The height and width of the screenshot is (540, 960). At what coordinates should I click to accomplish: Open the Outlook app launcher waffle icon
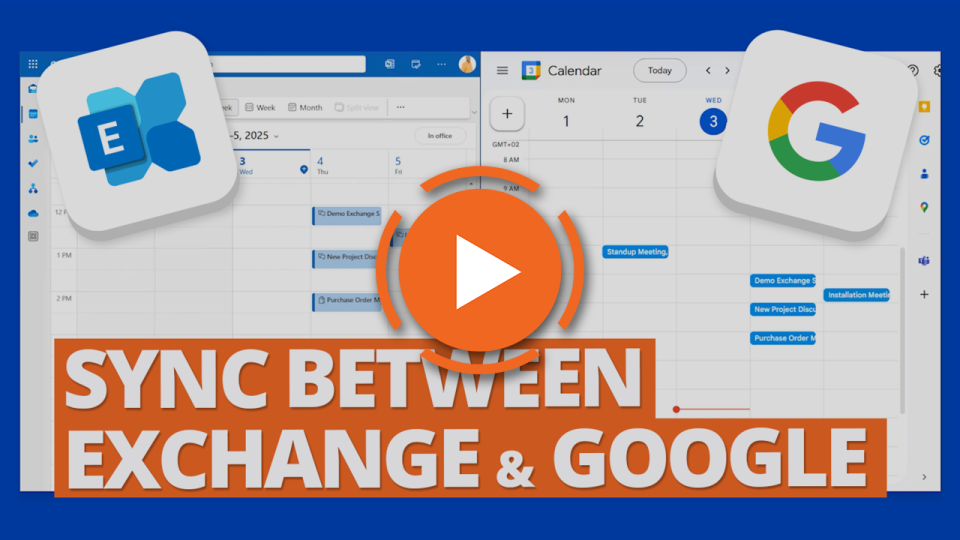click(x=33, y=64)
